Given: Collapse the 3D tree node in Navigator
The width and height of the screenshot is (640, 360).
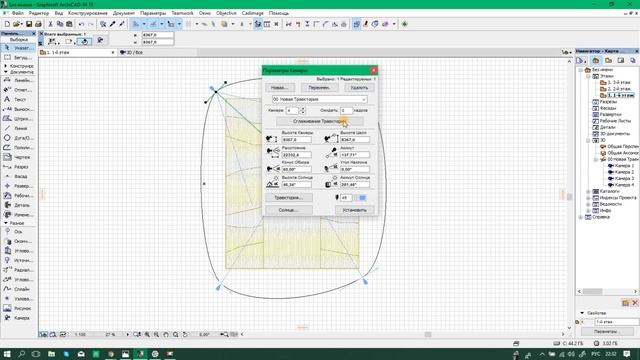Looking at the screenshot, I should pos(588,140).
